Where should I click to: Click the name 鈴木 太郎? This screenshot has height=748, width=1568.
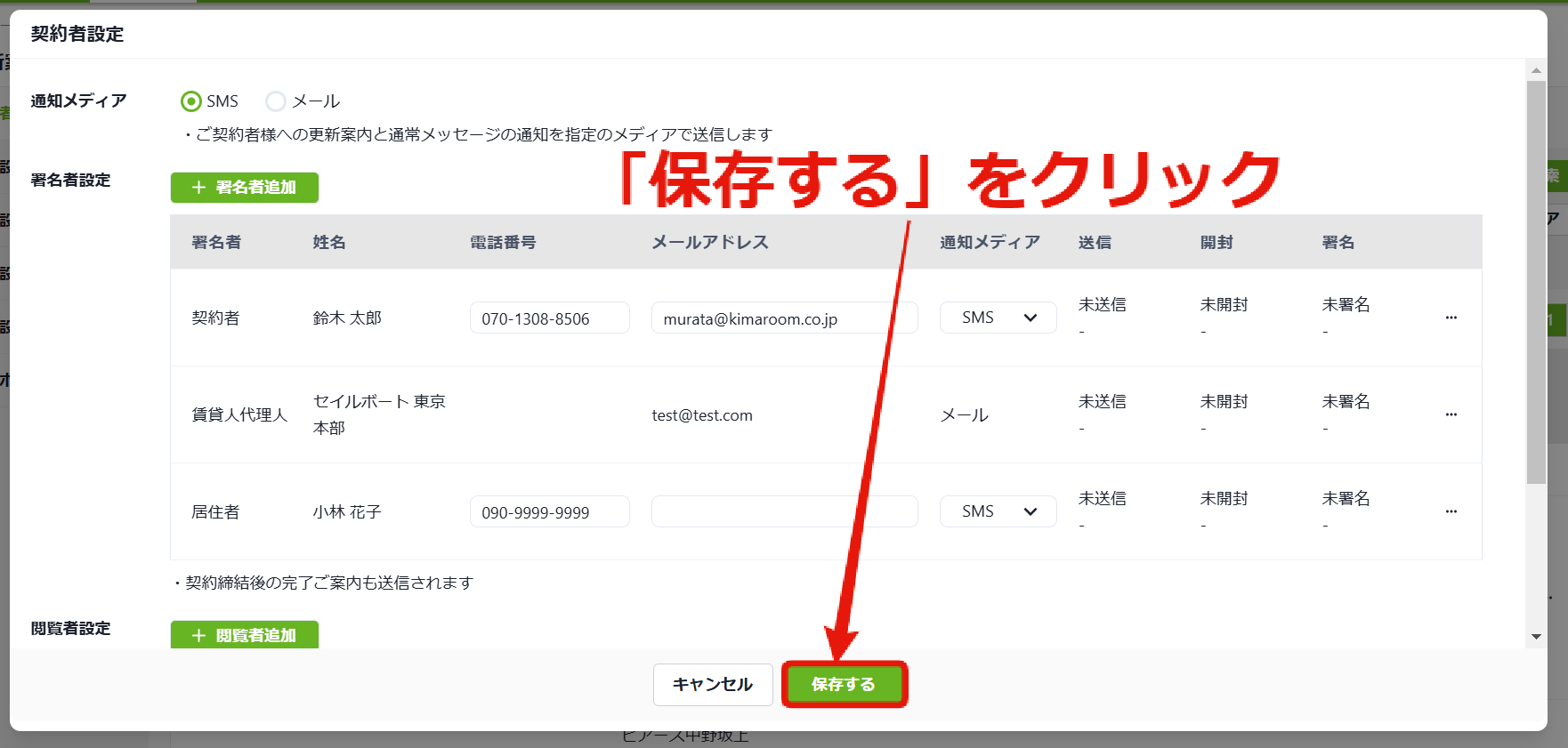coord(347,318)
